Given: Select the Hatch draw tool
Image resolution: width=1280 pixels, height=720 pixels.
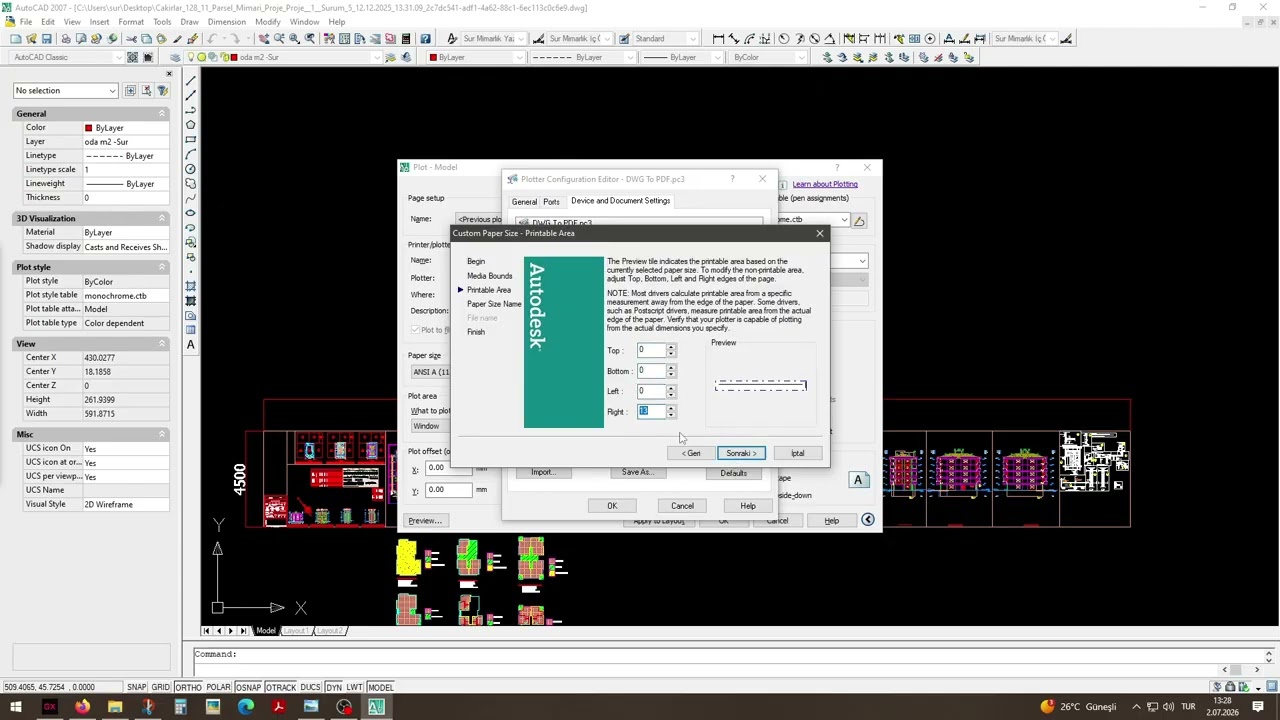Looking at the screenshot, I should [191, 286].
